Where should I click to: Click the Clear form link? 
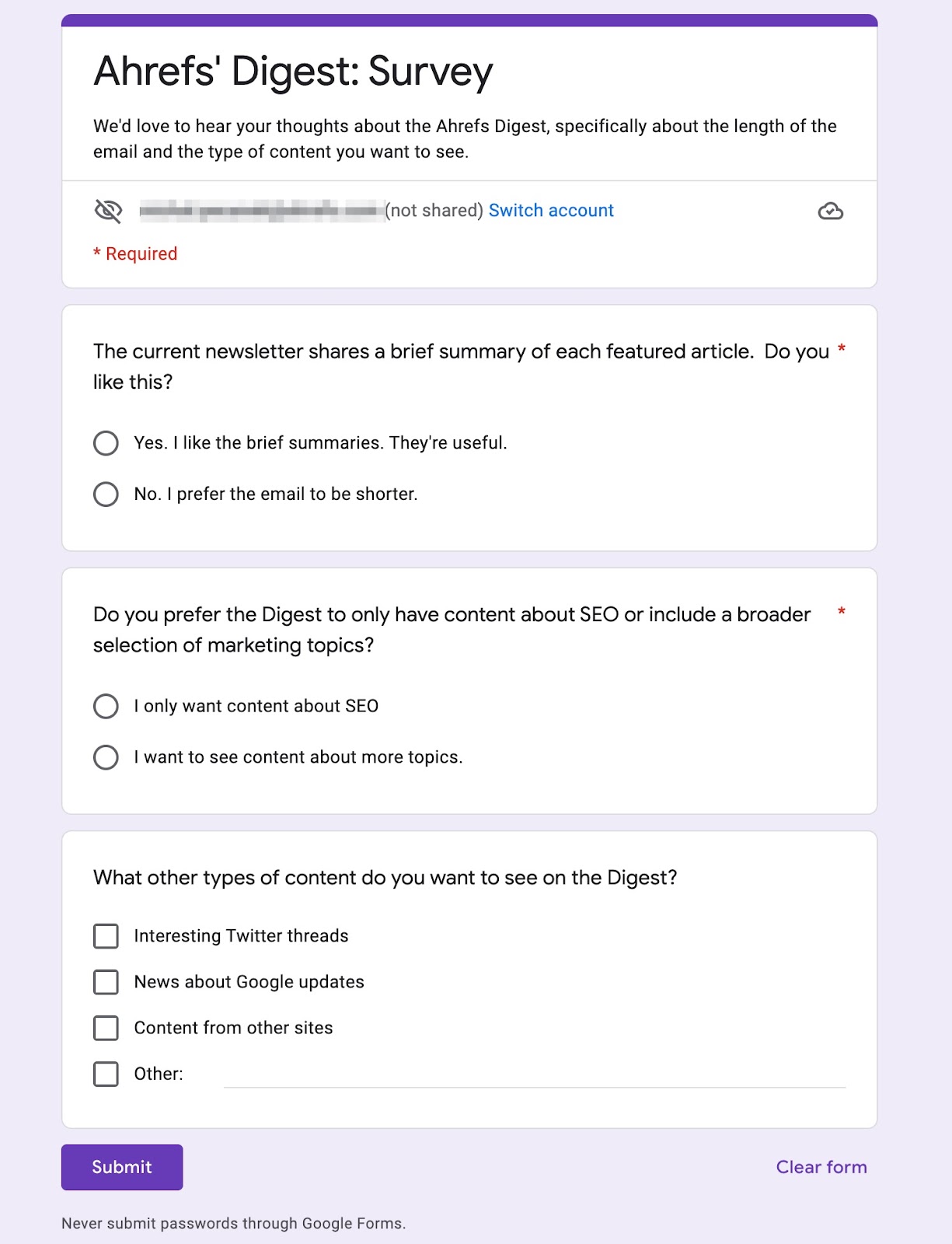click(821, 1167)
